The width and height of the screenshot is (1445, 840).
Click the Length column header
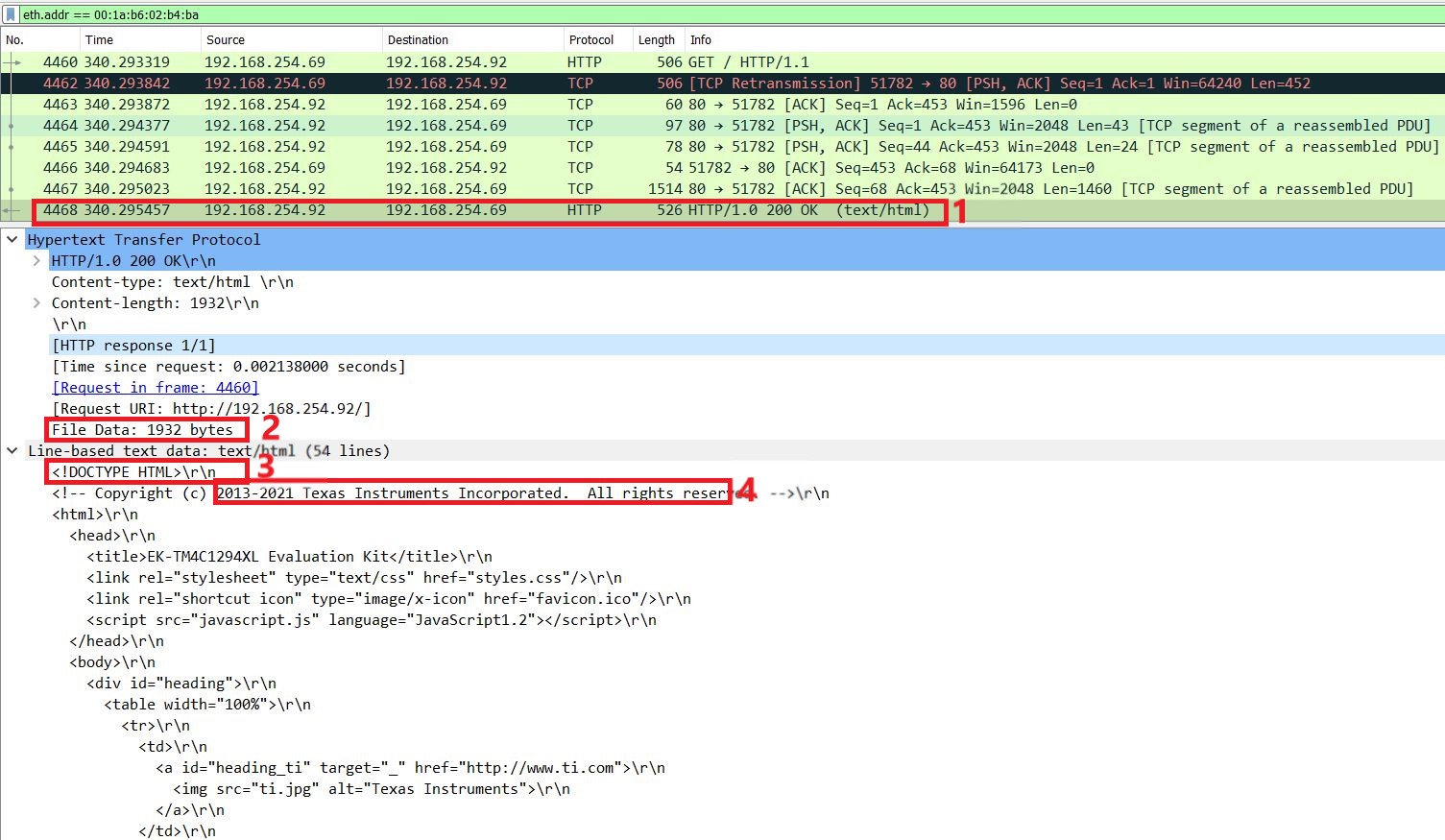pos(657,40)
